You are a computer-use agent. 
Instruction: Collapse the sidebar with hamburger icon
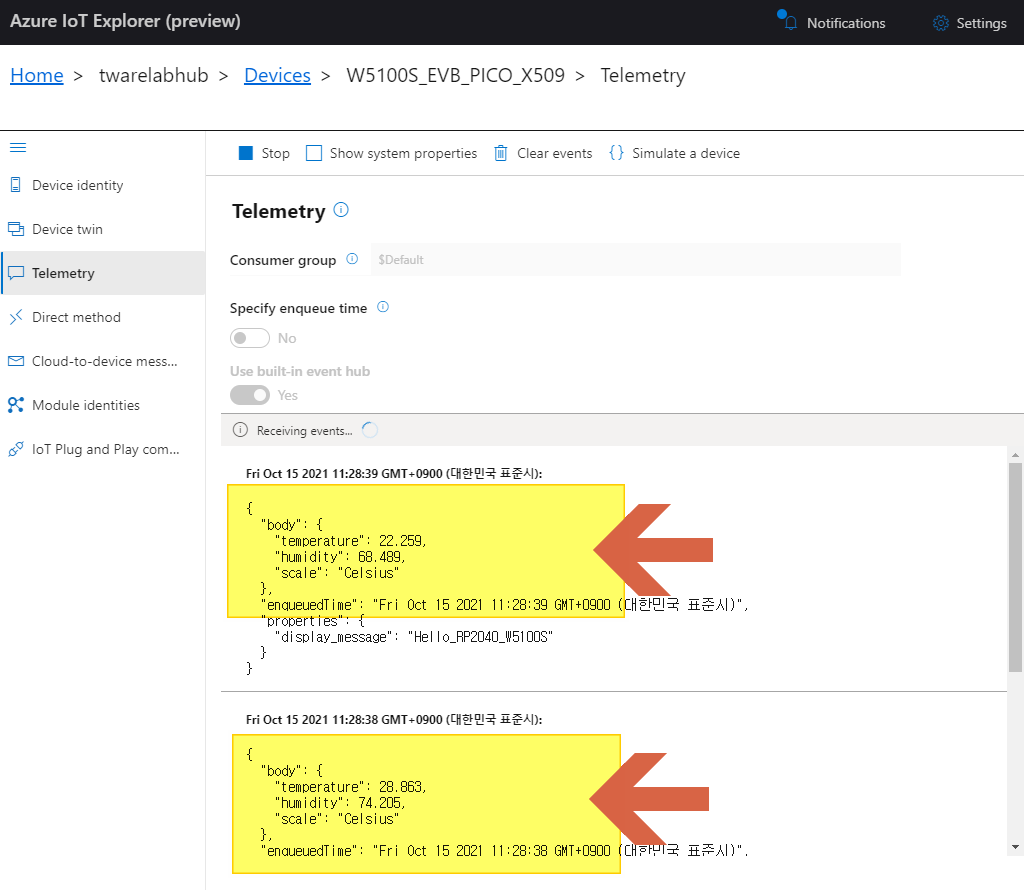18,148
